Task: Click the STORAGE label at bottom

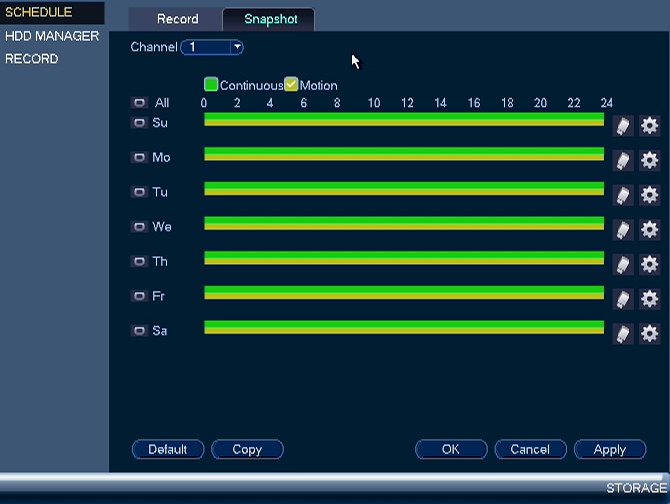Action: 636,488
